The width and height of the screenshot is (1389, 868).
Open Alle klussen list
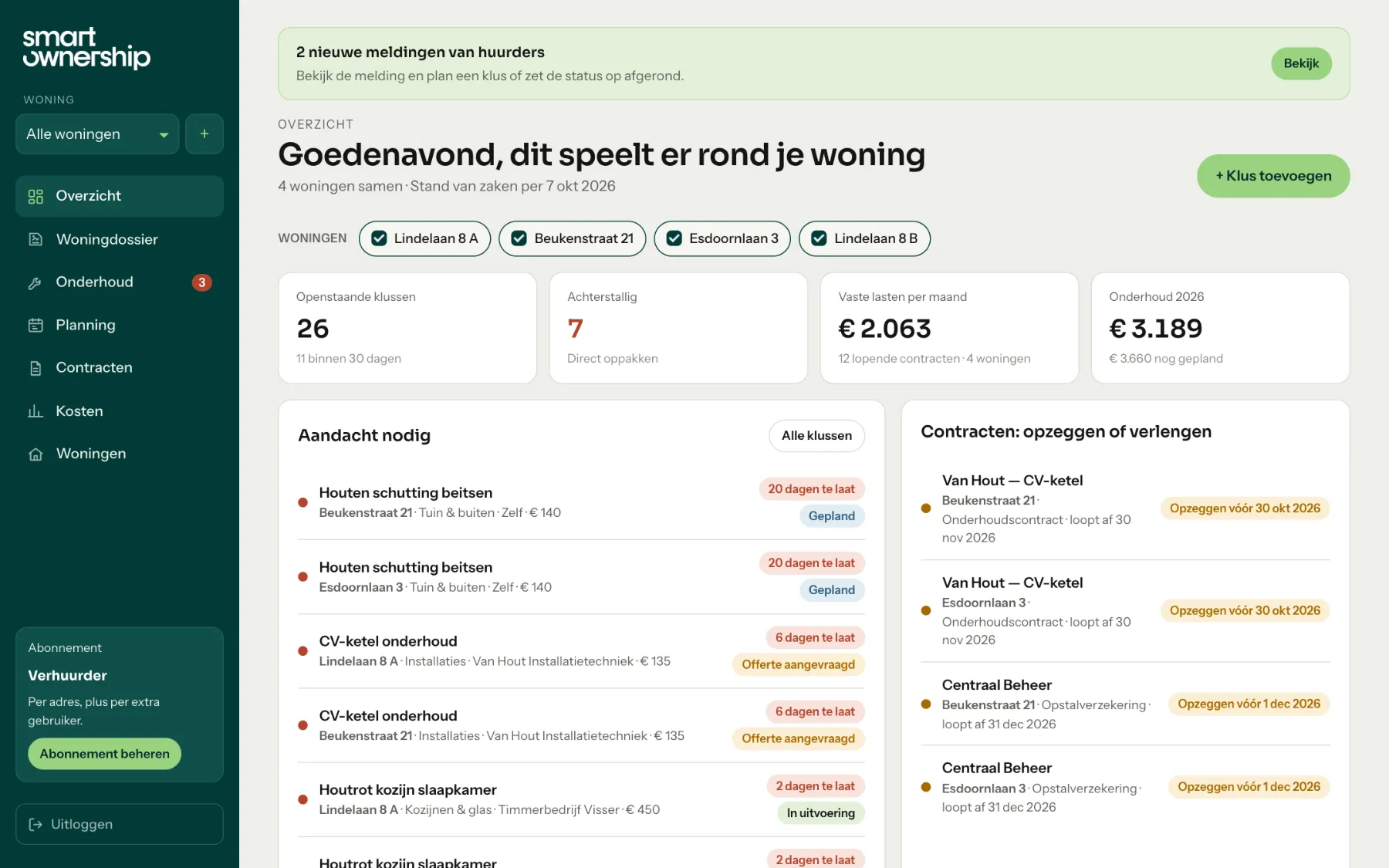tap(816, 436)
